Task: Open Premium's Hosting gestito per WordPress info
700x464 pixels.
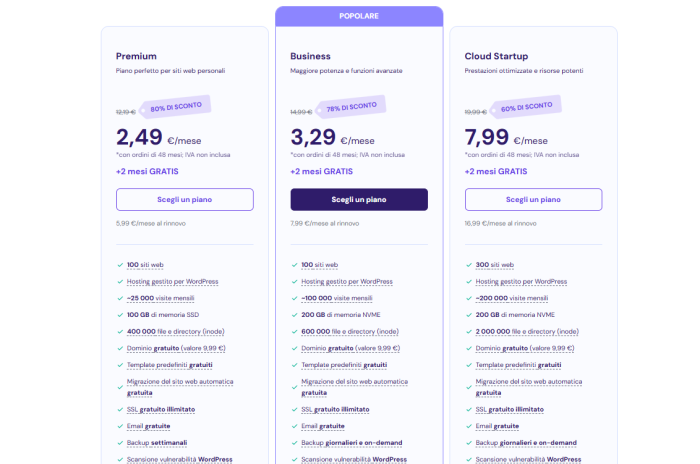Action: pyautogui.click(x=172, y=282)
